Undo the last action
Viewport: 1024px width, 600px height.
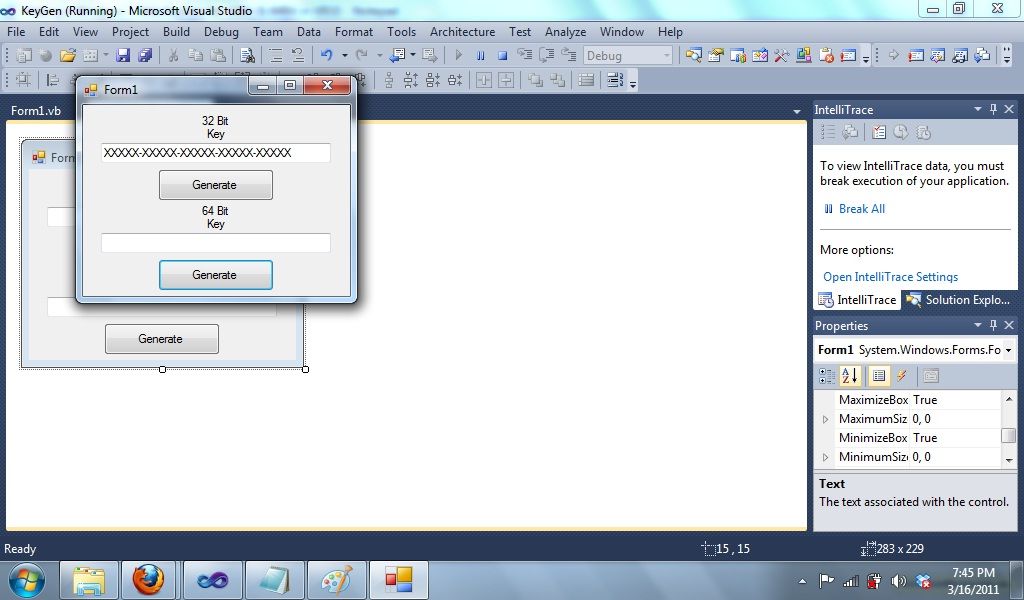tap(327, 56)
